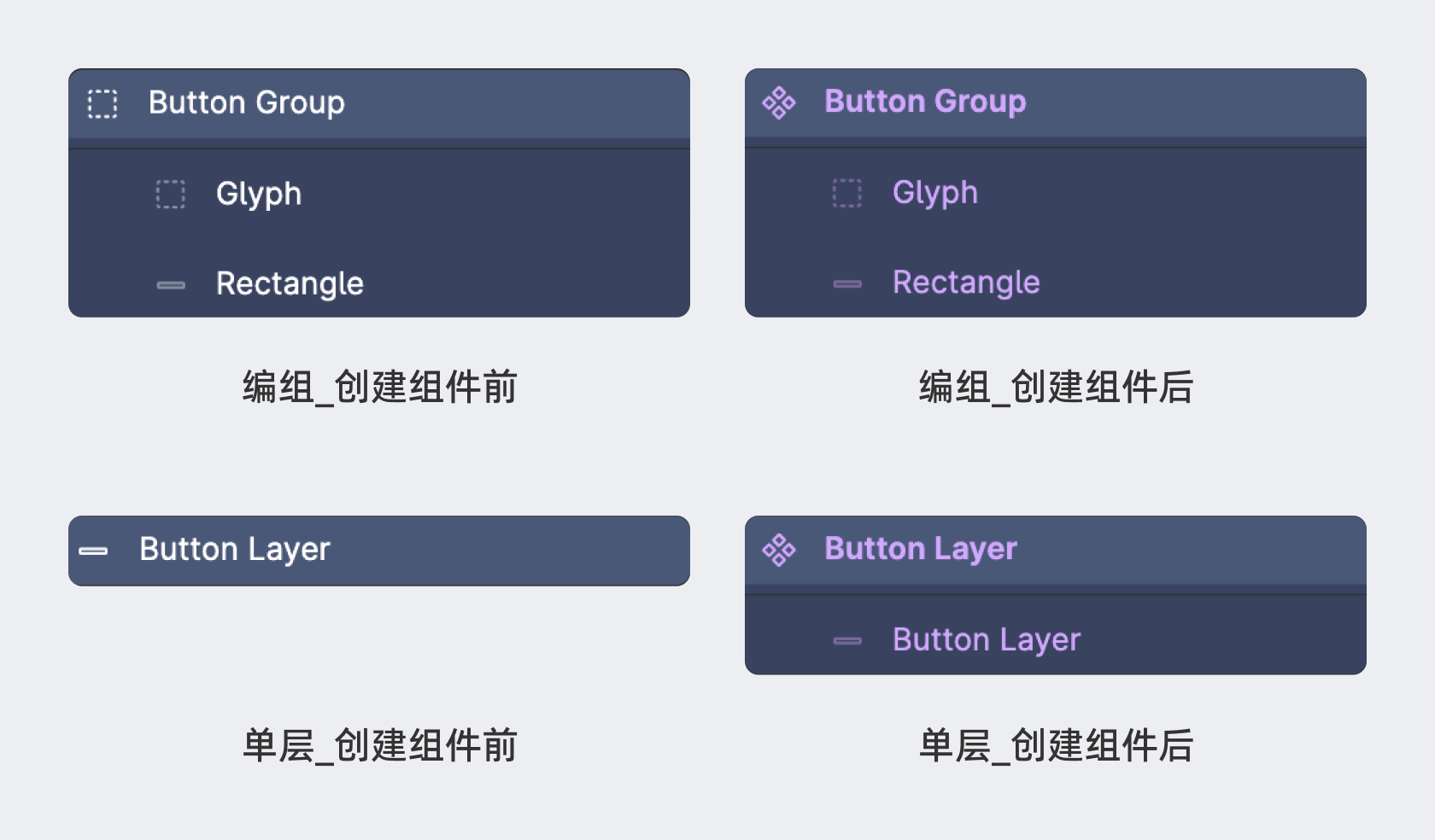This screenshot has height=840, width=1435.
Task: Select the white Button Group layer name
Action: 247,103
